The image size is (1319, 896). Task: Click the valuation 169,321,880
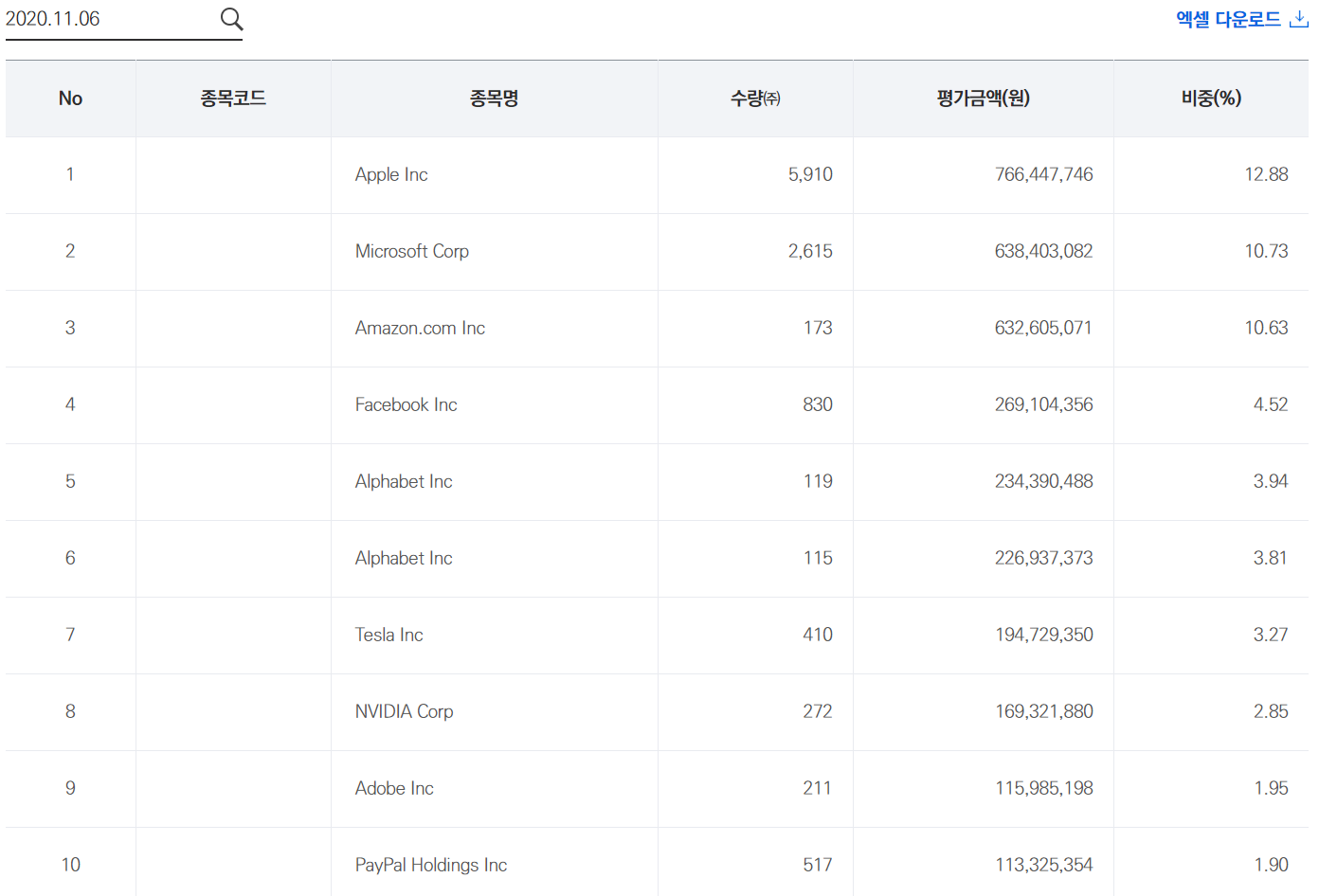pos(1043,711)
